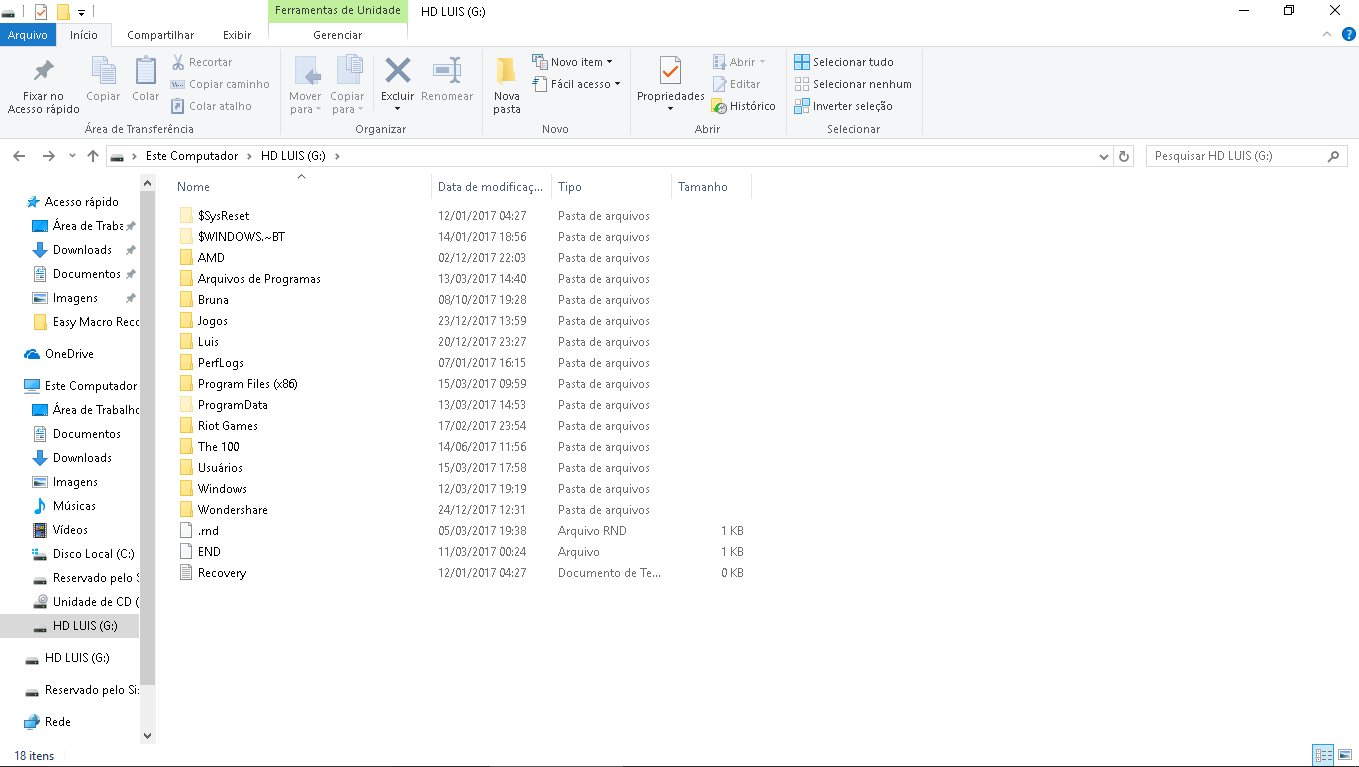Select the $SysReset folder
Image resolution: width=1359 pixels, height=767 pixels.
pyautogui.click(x=223, y=216)
